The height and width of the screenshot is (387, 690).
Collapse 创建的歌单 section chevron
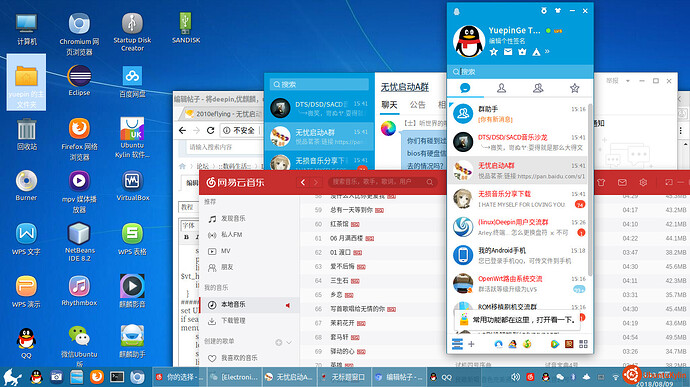click(289, 342)
